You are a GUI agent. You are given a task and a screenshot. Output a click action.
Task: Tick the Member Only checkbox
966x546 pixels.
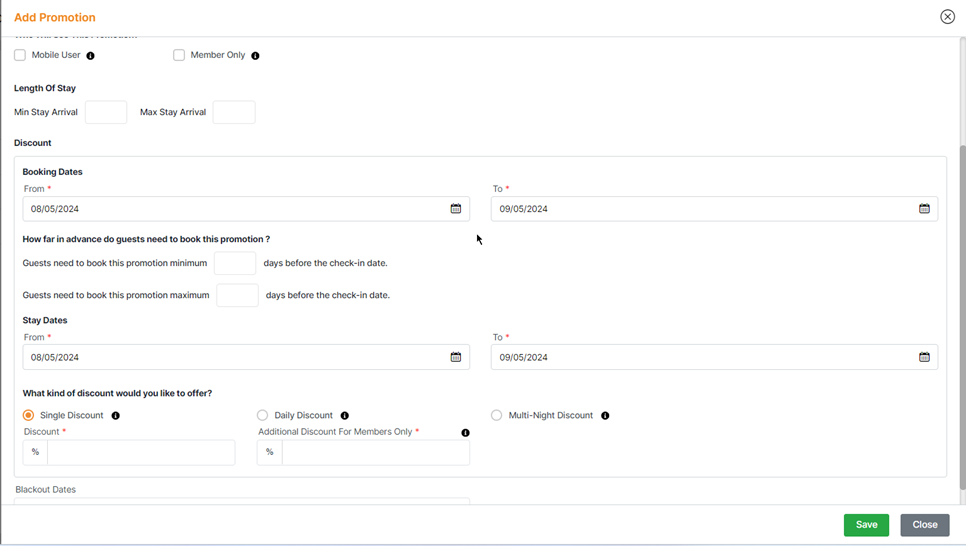click(179, 55)
